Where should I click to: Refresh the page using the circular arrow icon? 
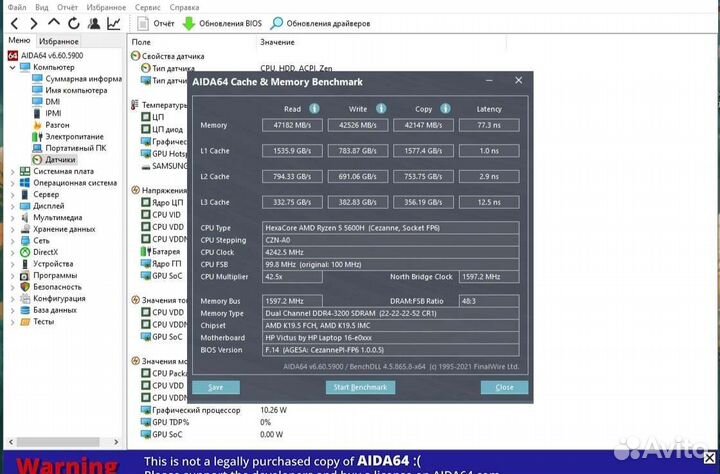coord(73,23)
